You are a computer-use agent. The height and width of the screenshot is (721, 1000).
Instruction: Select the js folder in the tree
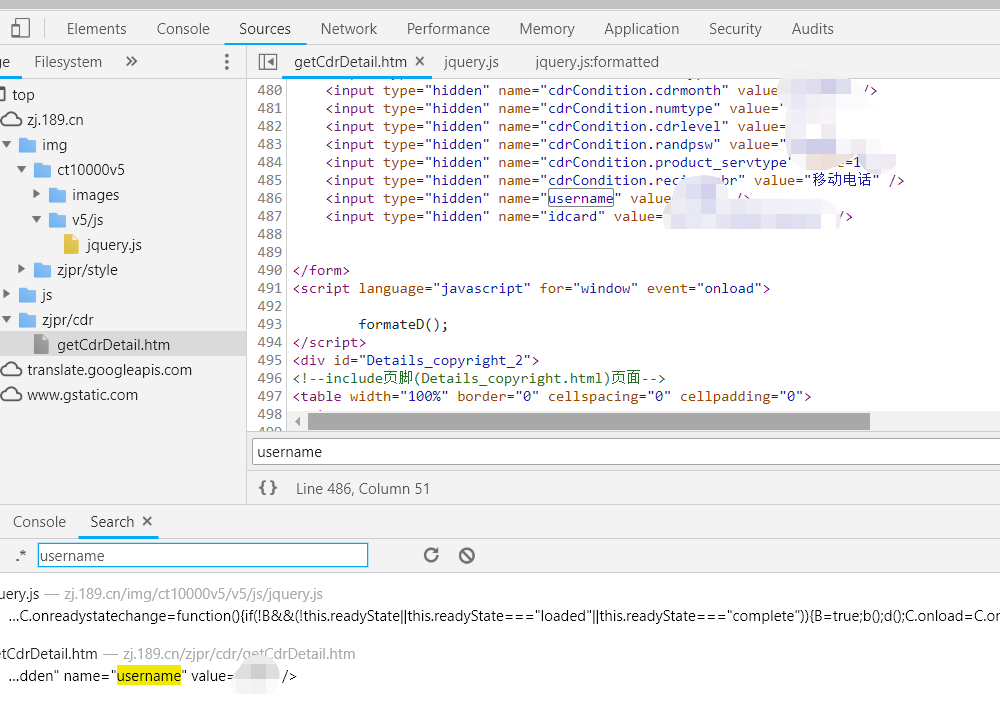[x=47, y=295]
